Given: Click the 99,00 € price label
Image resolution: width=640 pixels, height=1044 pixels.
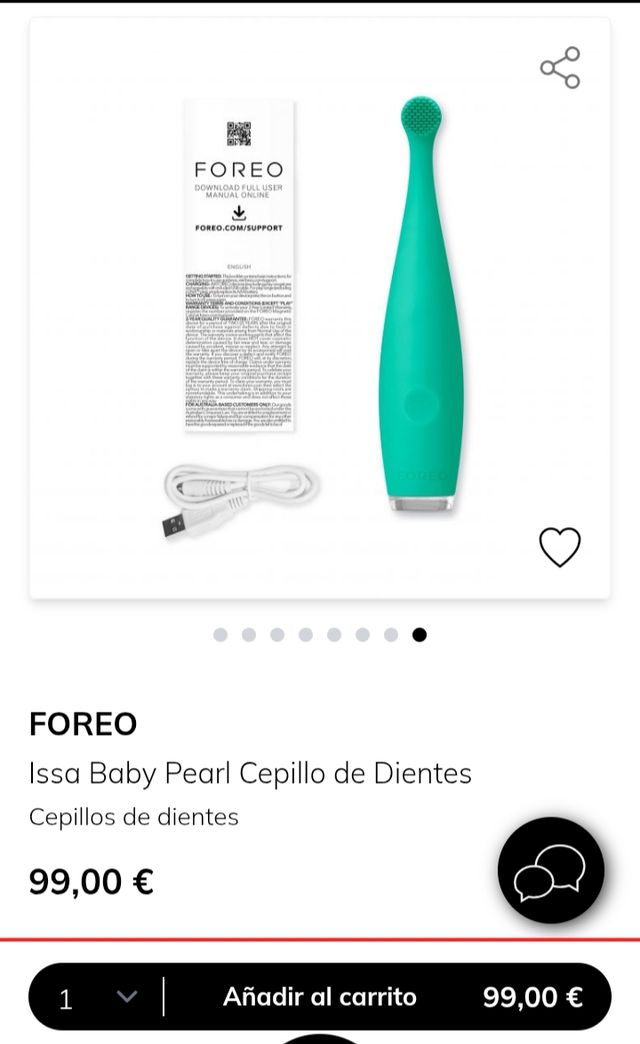Looking at the screenshot, I should point(89,882).
